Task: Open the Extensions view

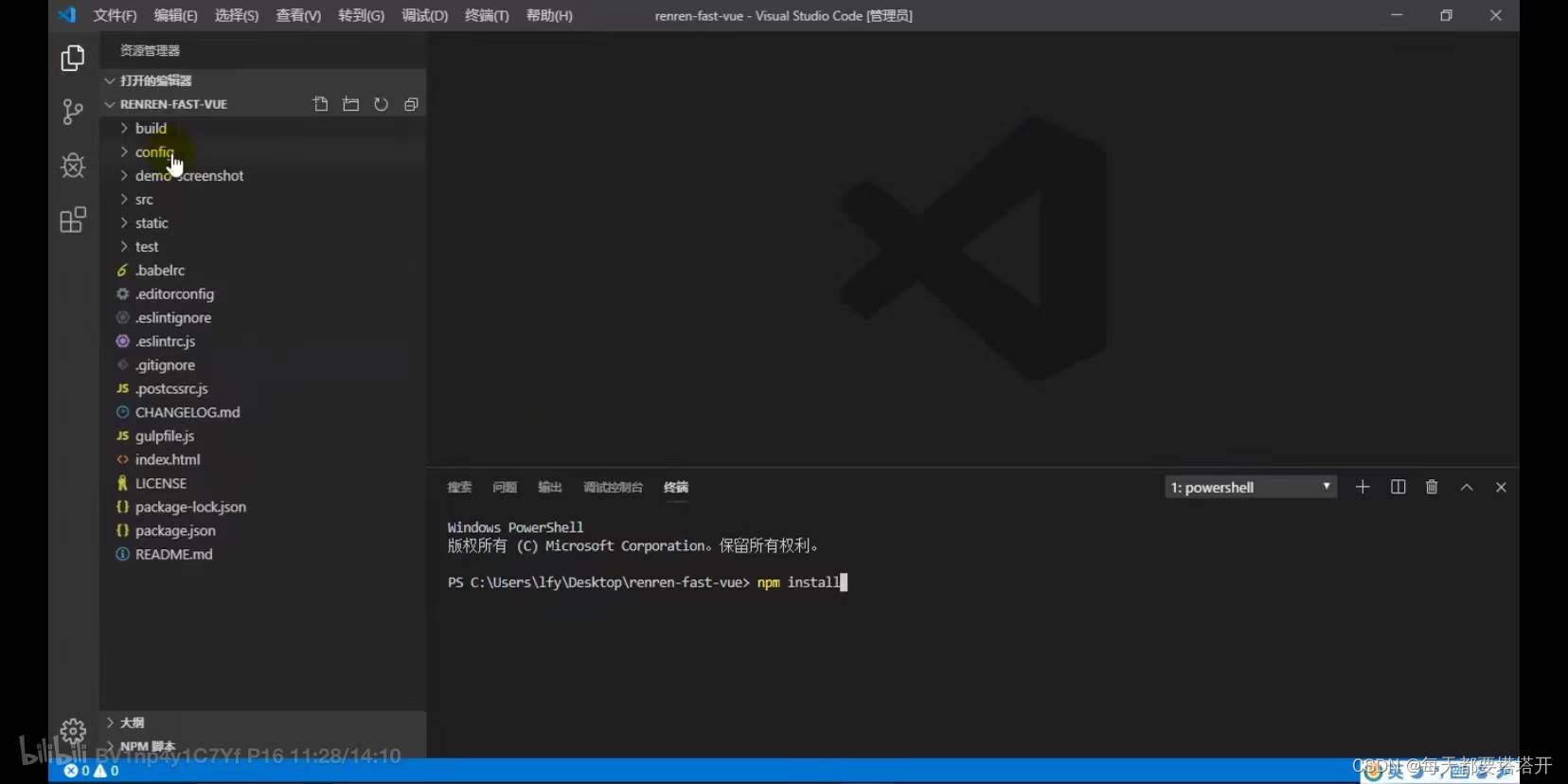Action: [x=73, y=220]
